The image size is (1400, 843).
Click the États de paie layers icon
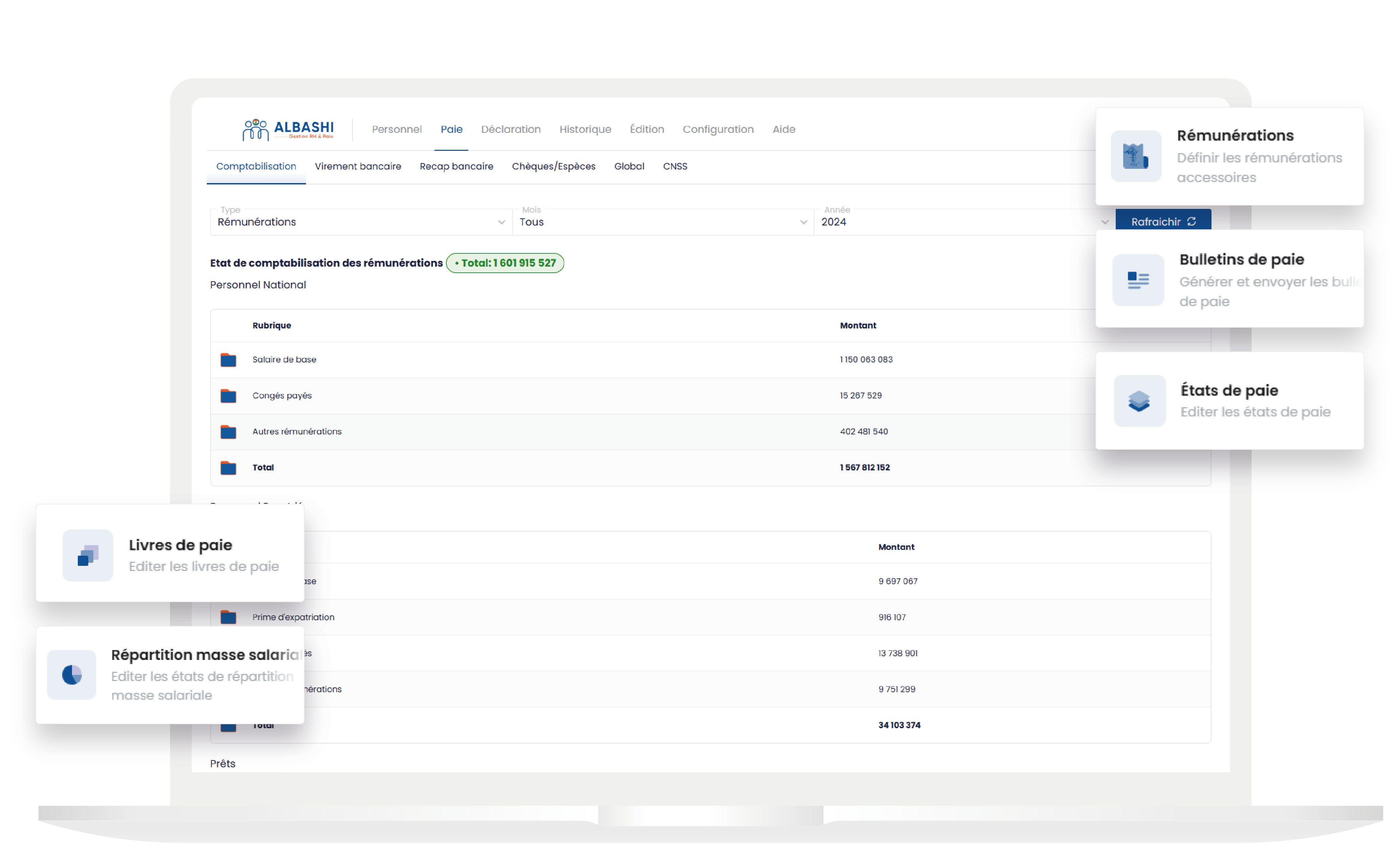coord(1139,401)
